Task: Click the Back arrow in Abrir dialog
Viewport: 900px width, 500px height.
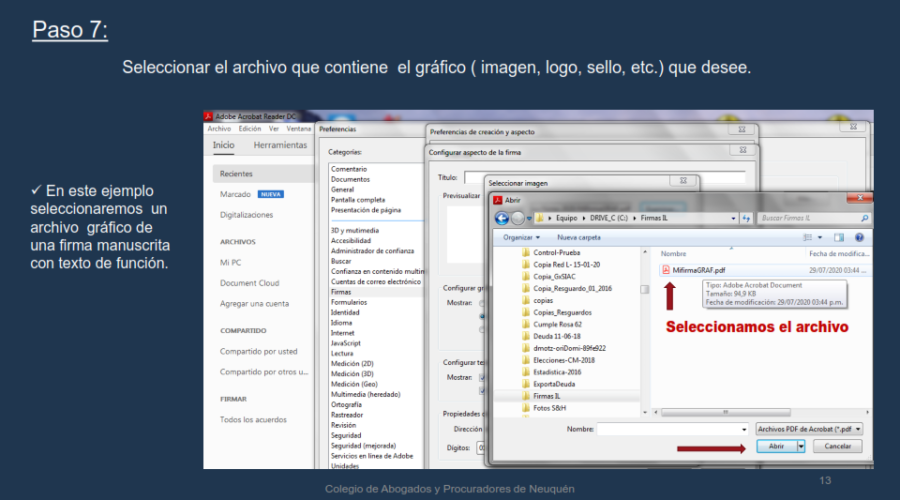Action: pyautogui.click(x=502, y=218)
